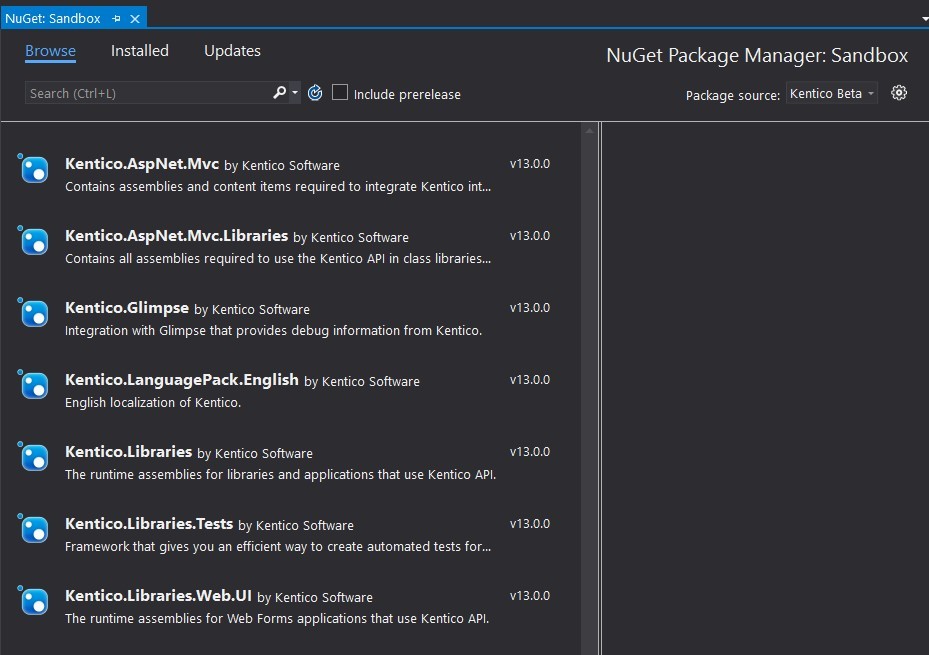Click the 'NuGet Package Manager: Sandbox' title
The image size is (929, 655).
point(757,55)
